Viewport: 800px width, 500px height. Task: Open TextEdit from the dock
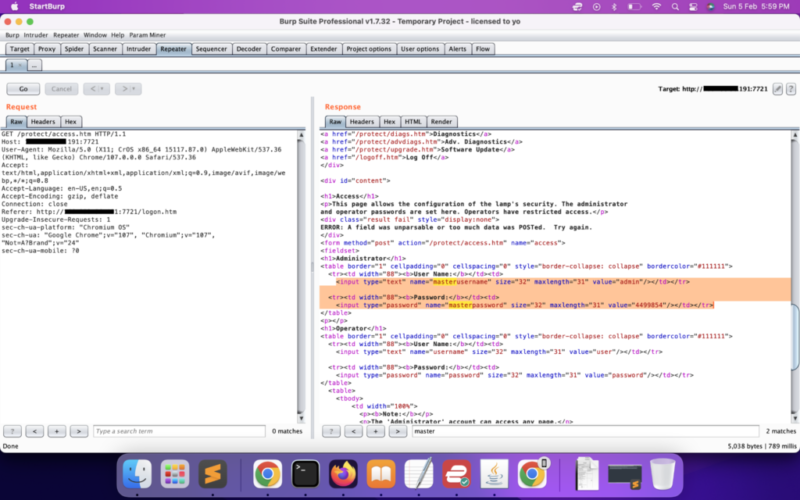tap(418, 474)
